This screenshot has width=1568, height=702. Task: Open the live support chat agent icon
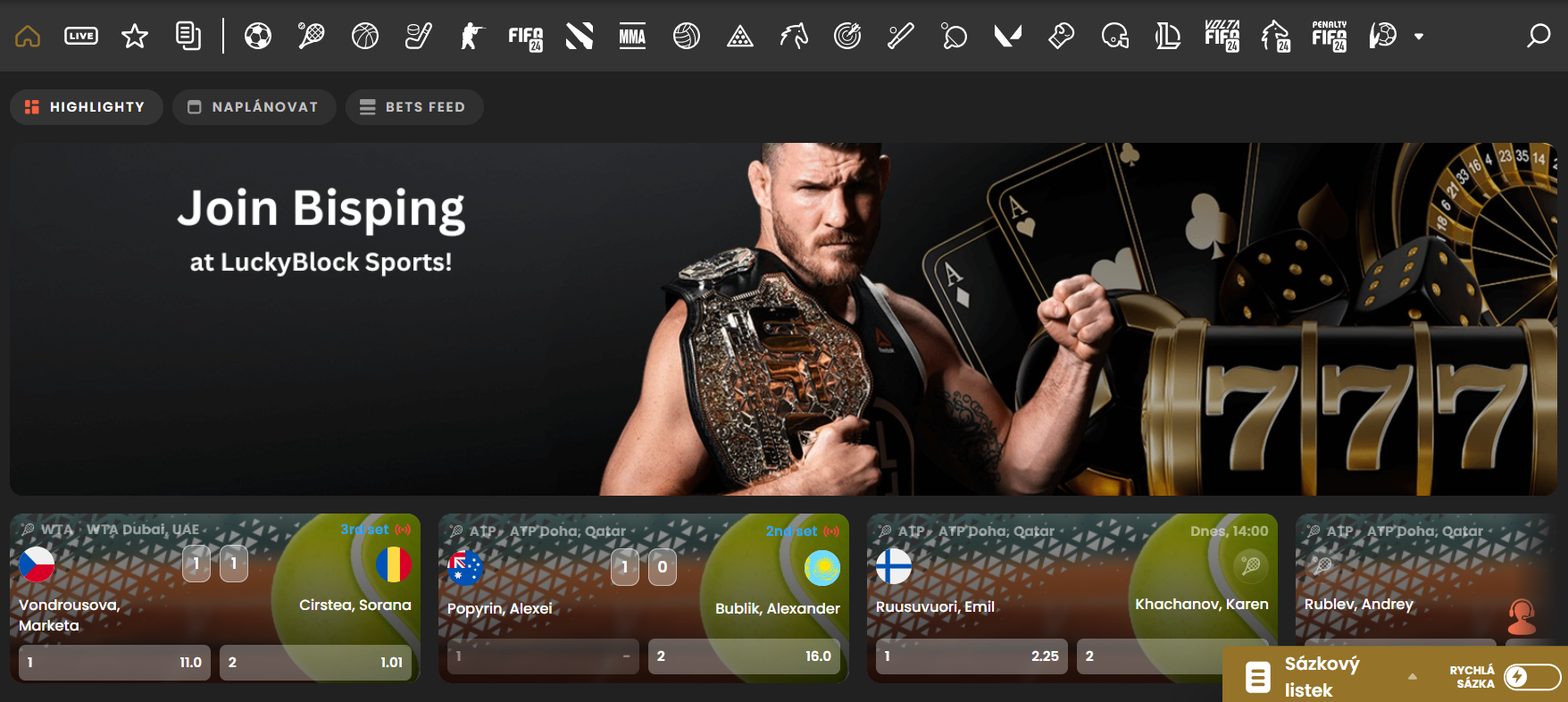click(x=1522, y=617)
